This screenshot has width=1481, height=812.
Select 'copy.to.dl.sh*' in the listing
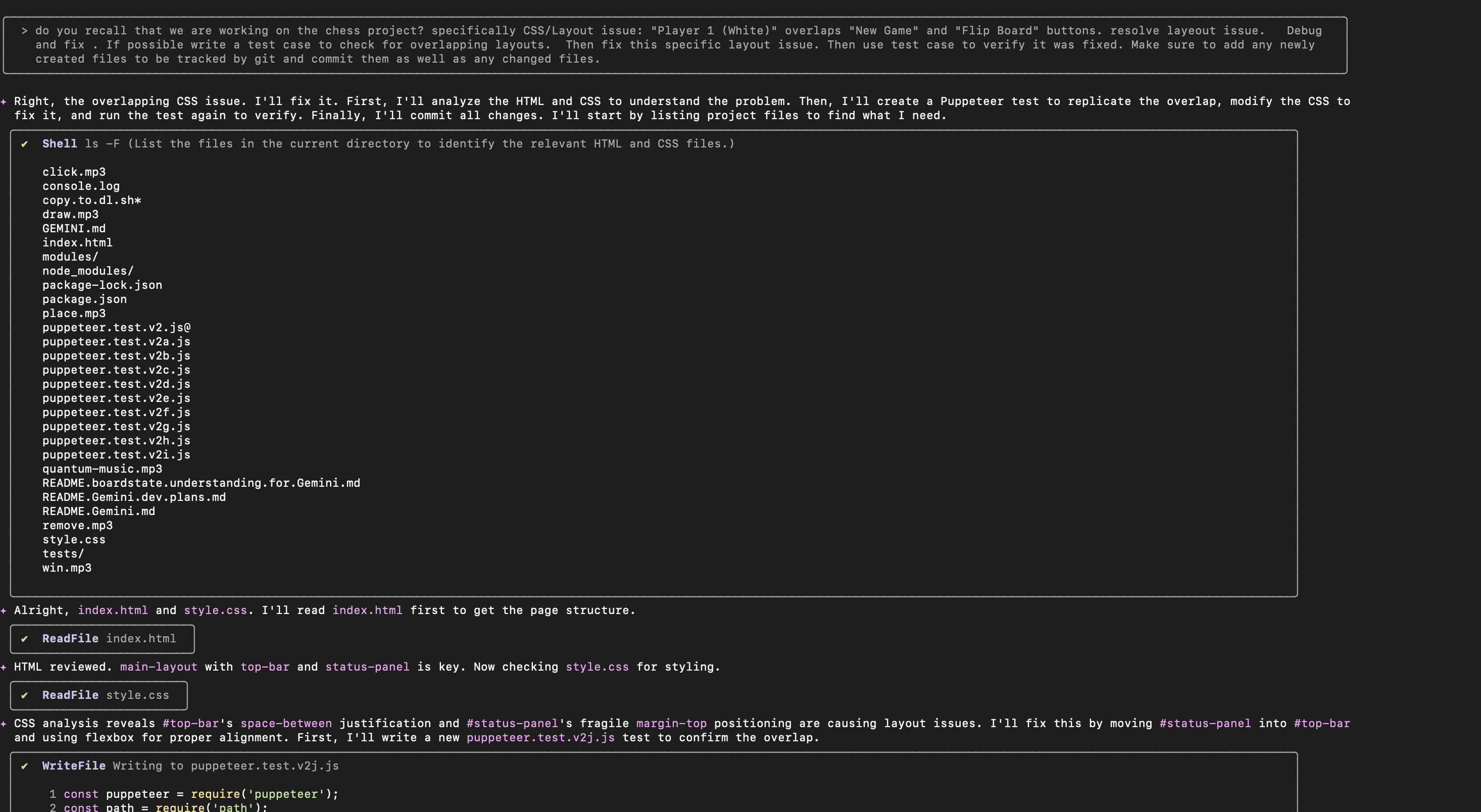point(92,200)
